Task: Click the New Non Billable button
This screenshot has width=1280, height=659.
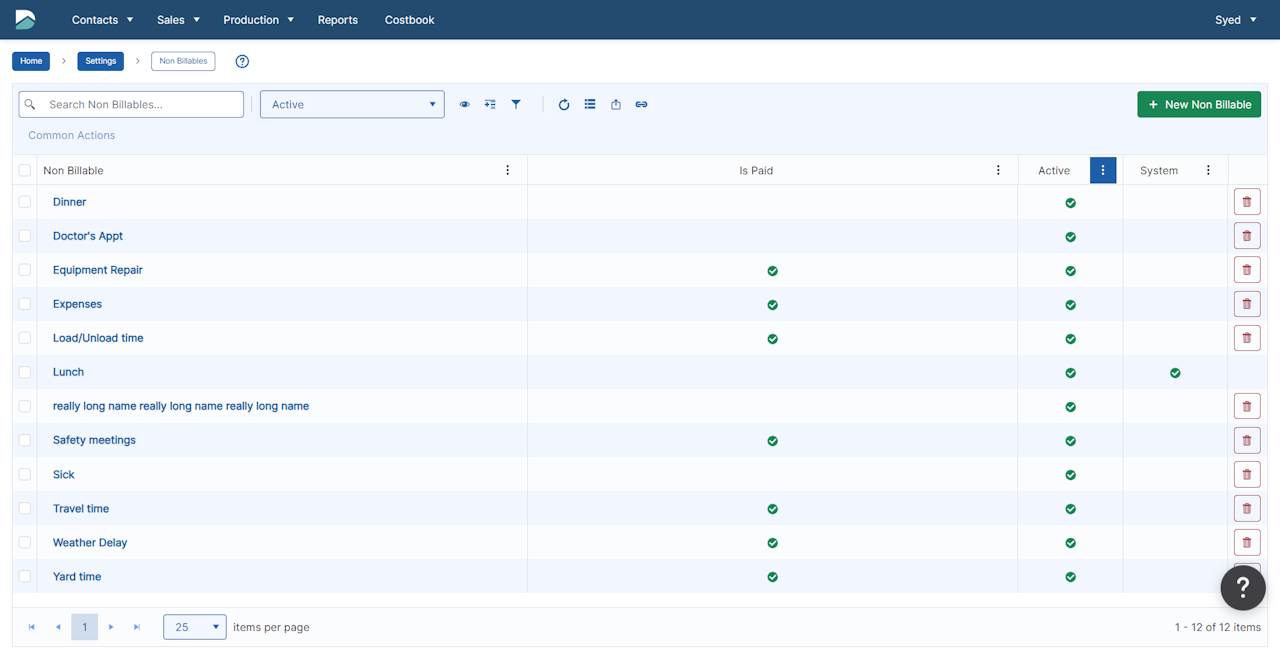Action: 1198,104
